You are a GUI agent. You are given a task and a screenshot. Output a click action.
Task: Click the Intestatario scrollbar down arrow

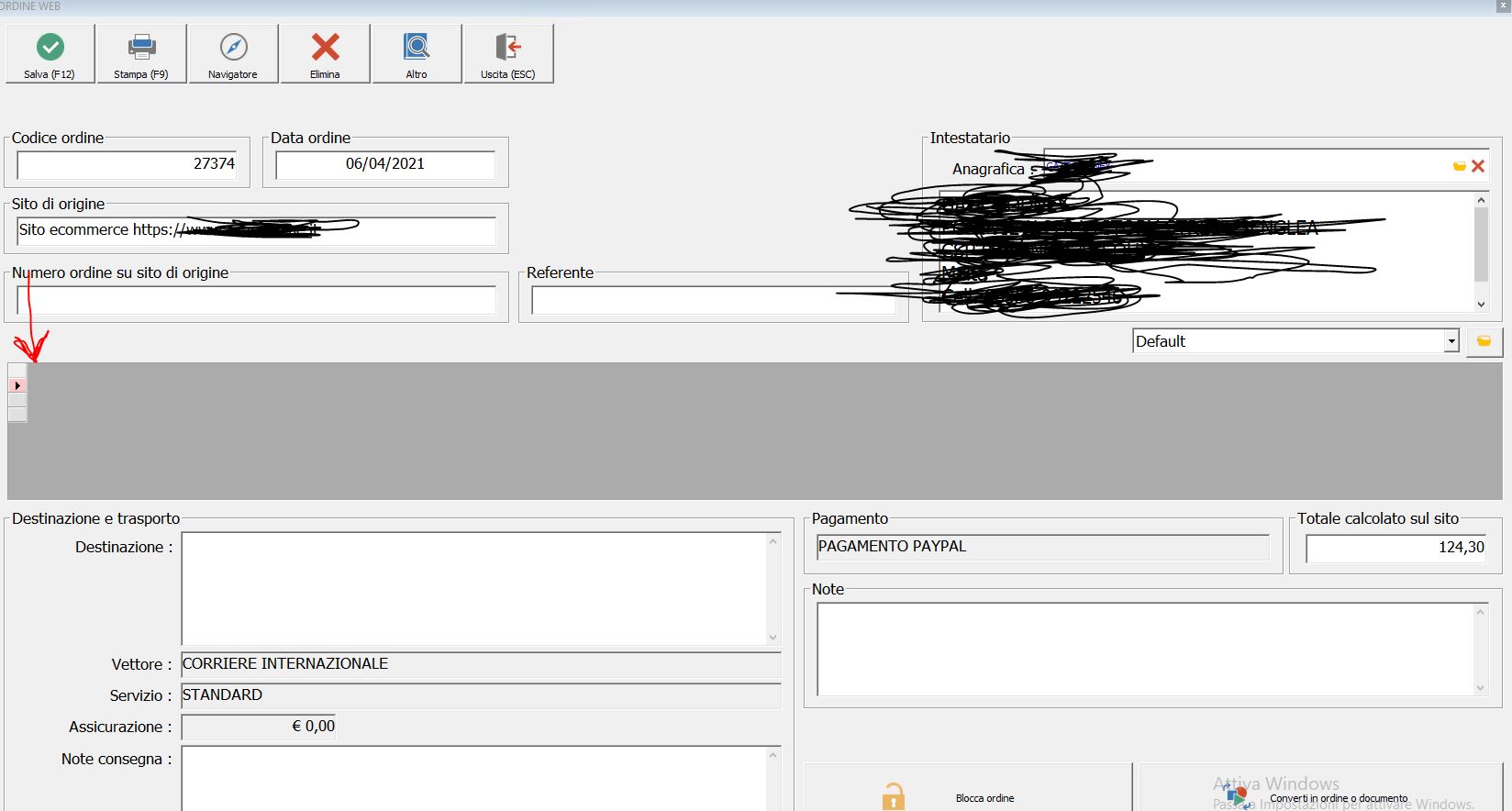click(x=1481, y=305)
